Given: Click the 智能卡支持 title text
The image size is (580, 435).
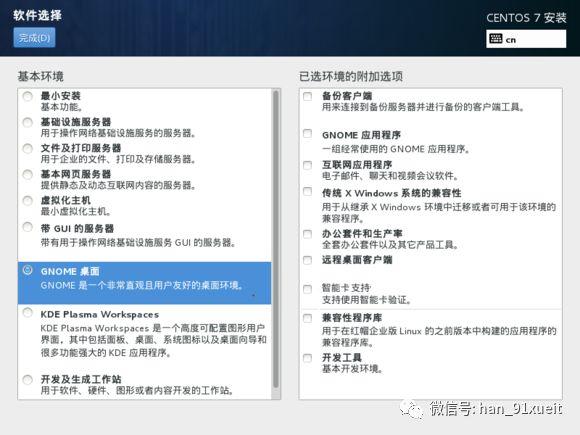Looking at the screenshot, I should [346, 288].
